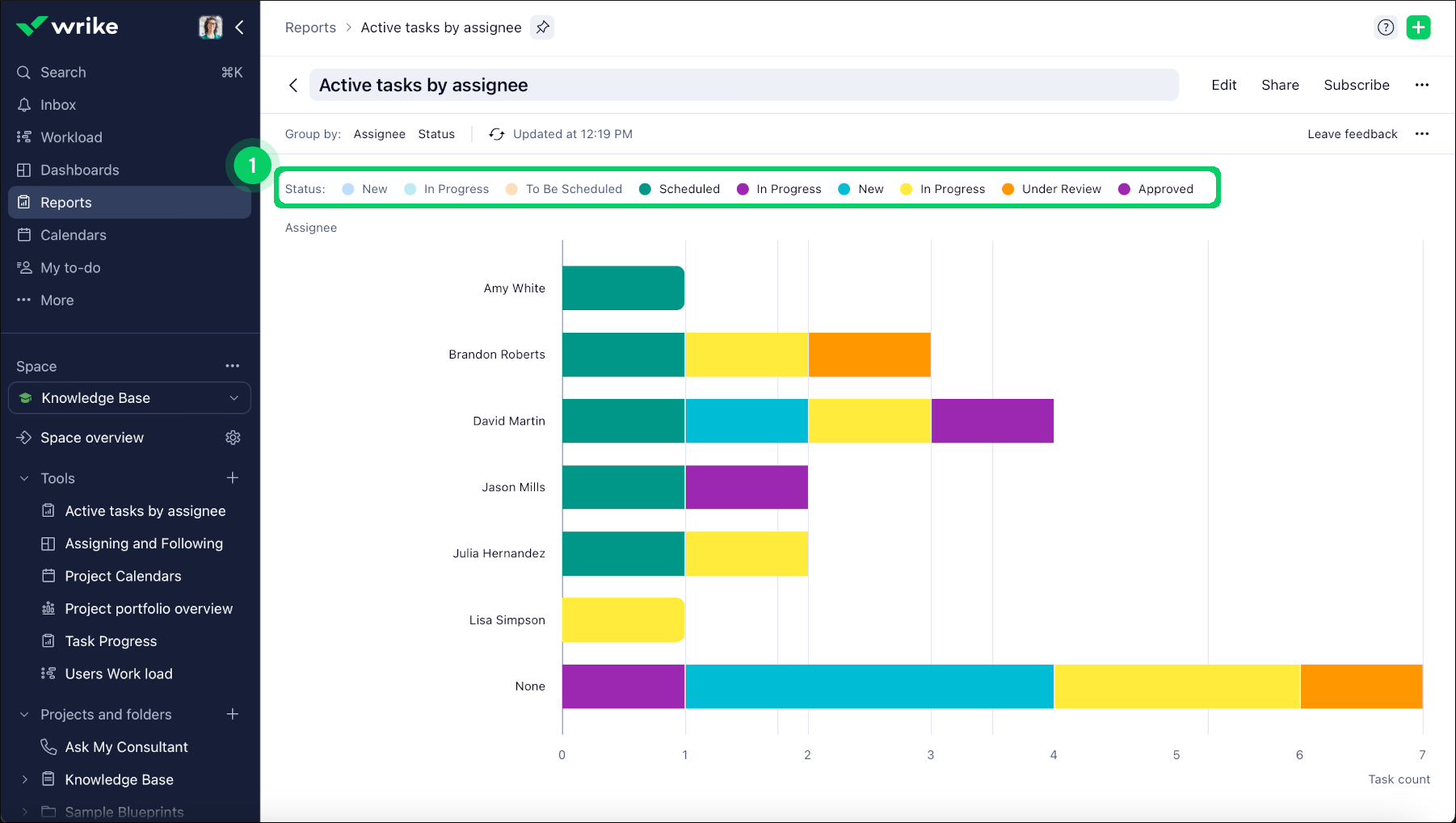
Task: Expand the Knowledge Base space selector
Action: 233,397
